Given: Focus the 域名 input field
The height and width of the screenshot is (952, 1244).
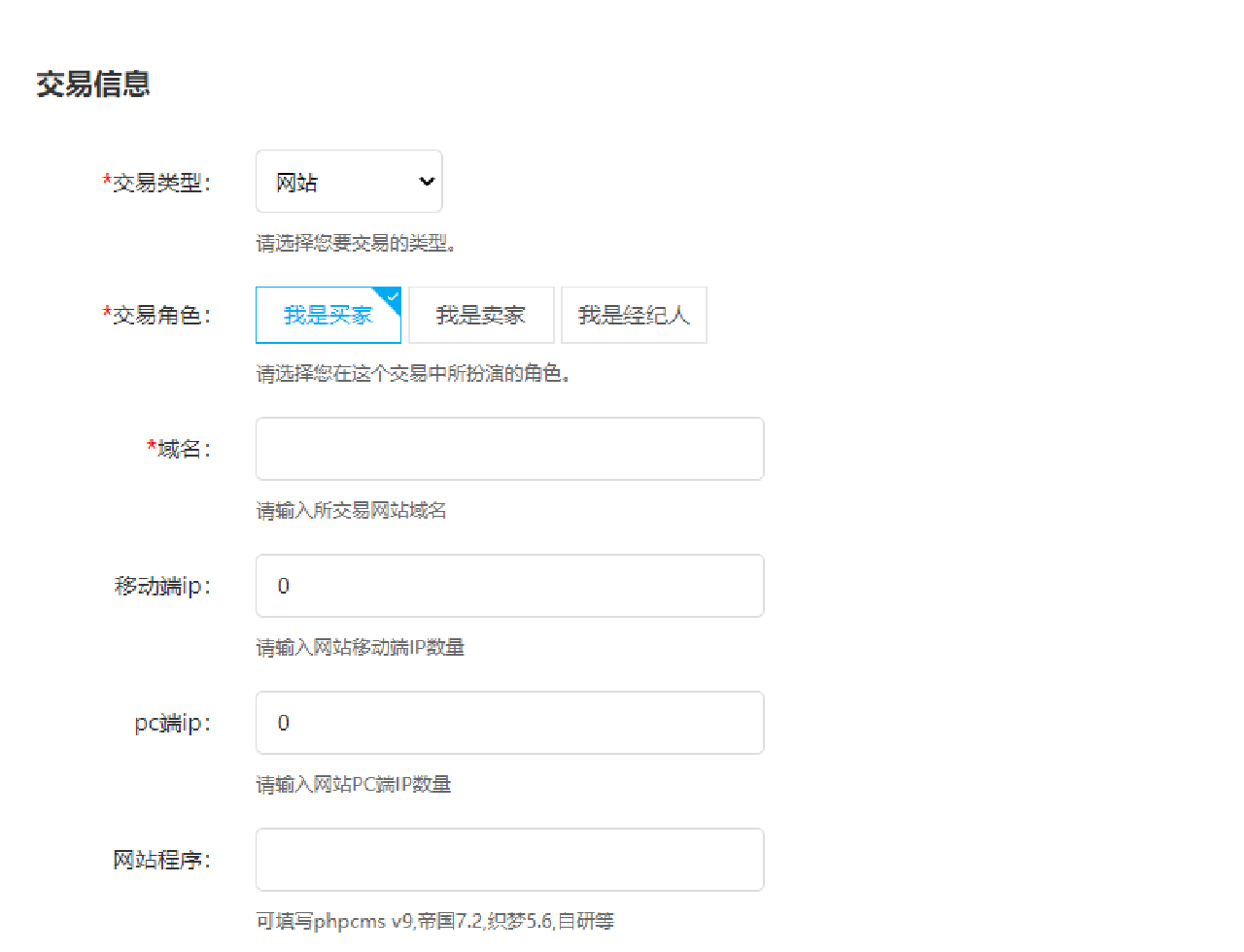Looking at the screenshot, I should click(509, 449).
